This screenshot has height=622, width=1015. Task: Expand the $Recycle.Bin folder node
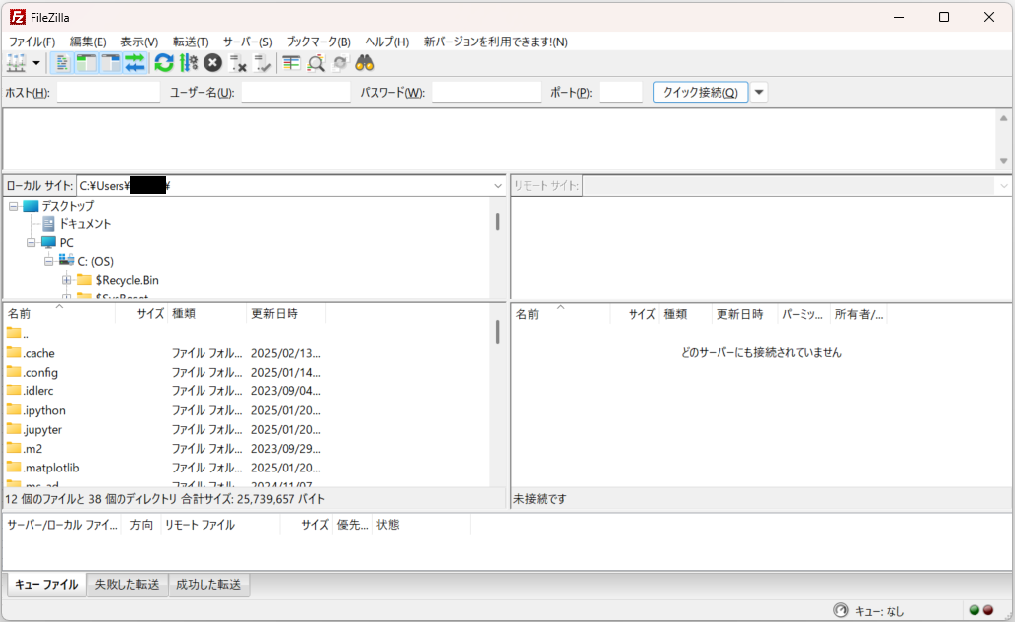click(x=66, y=280)
